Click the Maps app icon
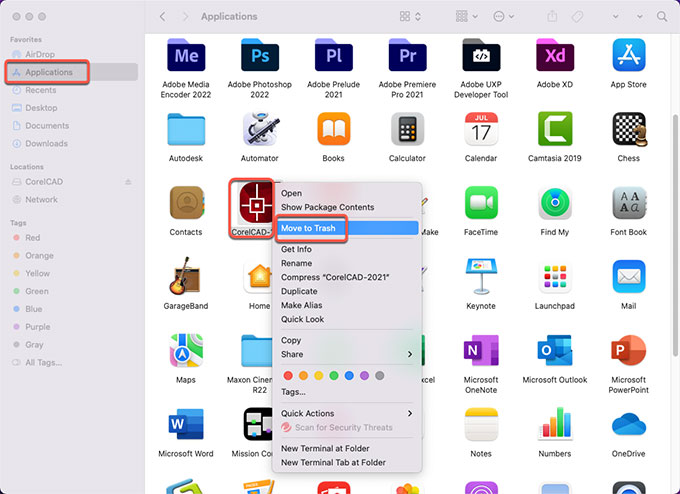 click(186, 350)
